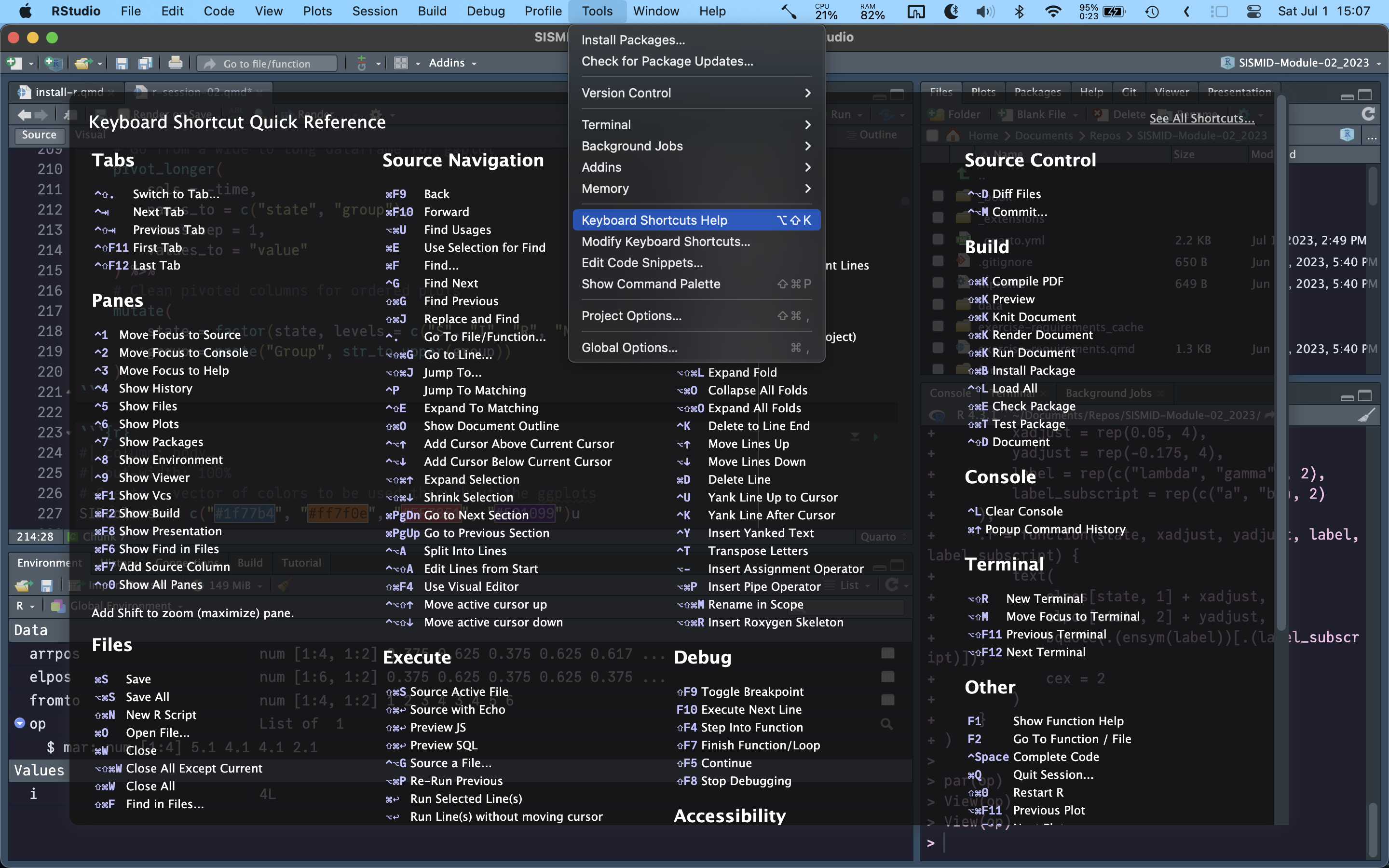Image resolution: width=1389 pixels, height=868 pixels.
Task: Select Global Options... menu entry
Action: point(629,347)
